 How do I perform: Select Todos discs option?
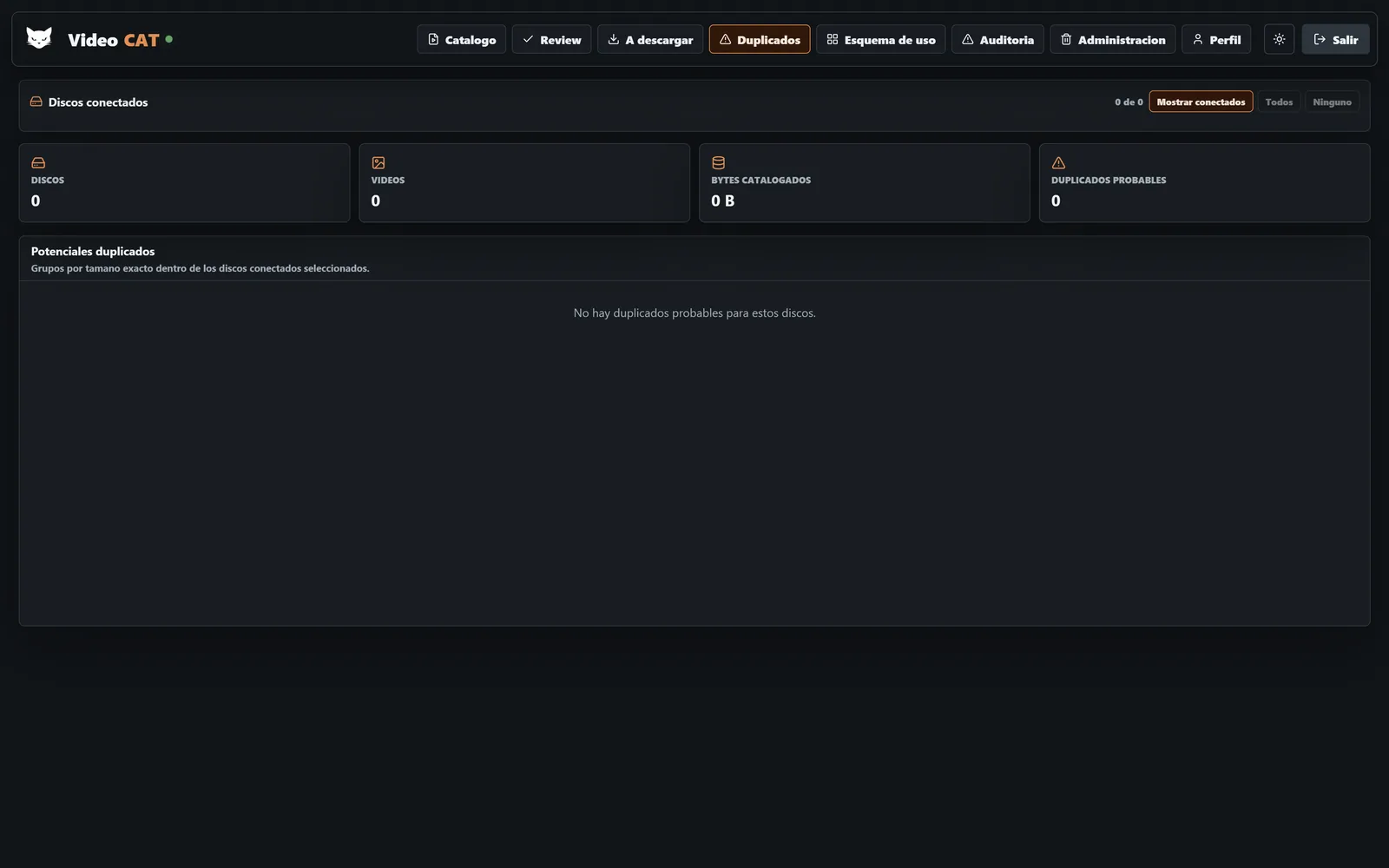1279,102
